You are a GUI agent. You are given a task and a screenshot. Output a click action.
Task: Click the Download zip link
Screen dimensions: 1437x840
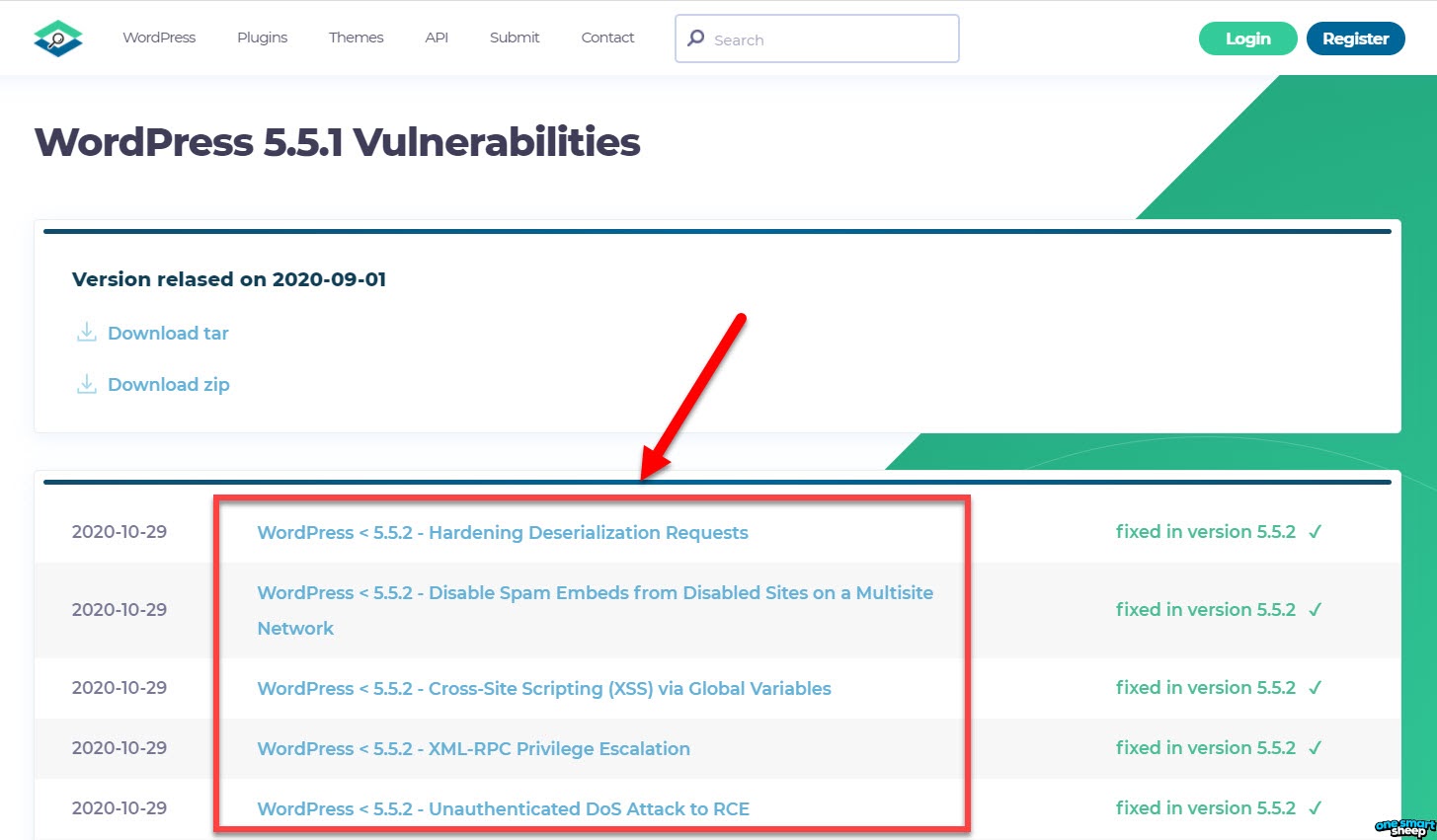[169, 385]
